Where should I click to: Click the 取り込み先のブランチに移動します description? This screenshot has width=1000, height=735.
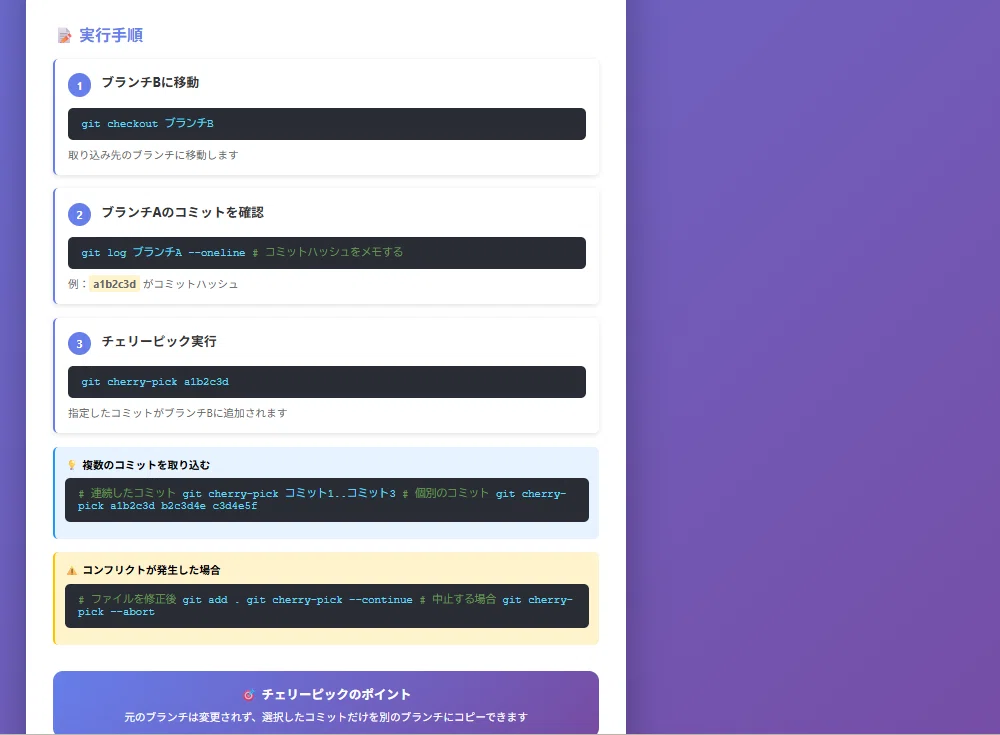153,155
